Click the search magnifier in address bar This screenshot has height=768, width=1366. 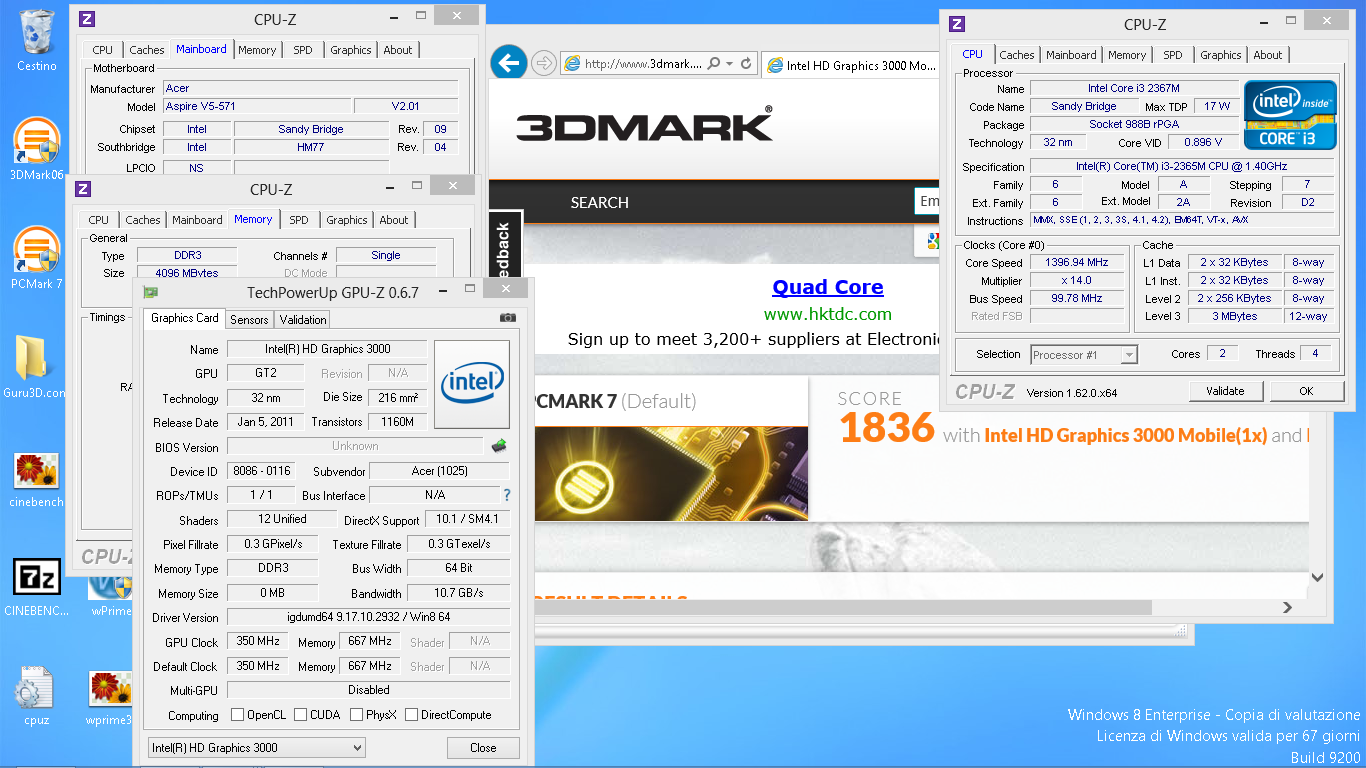[x=714, y=63]
